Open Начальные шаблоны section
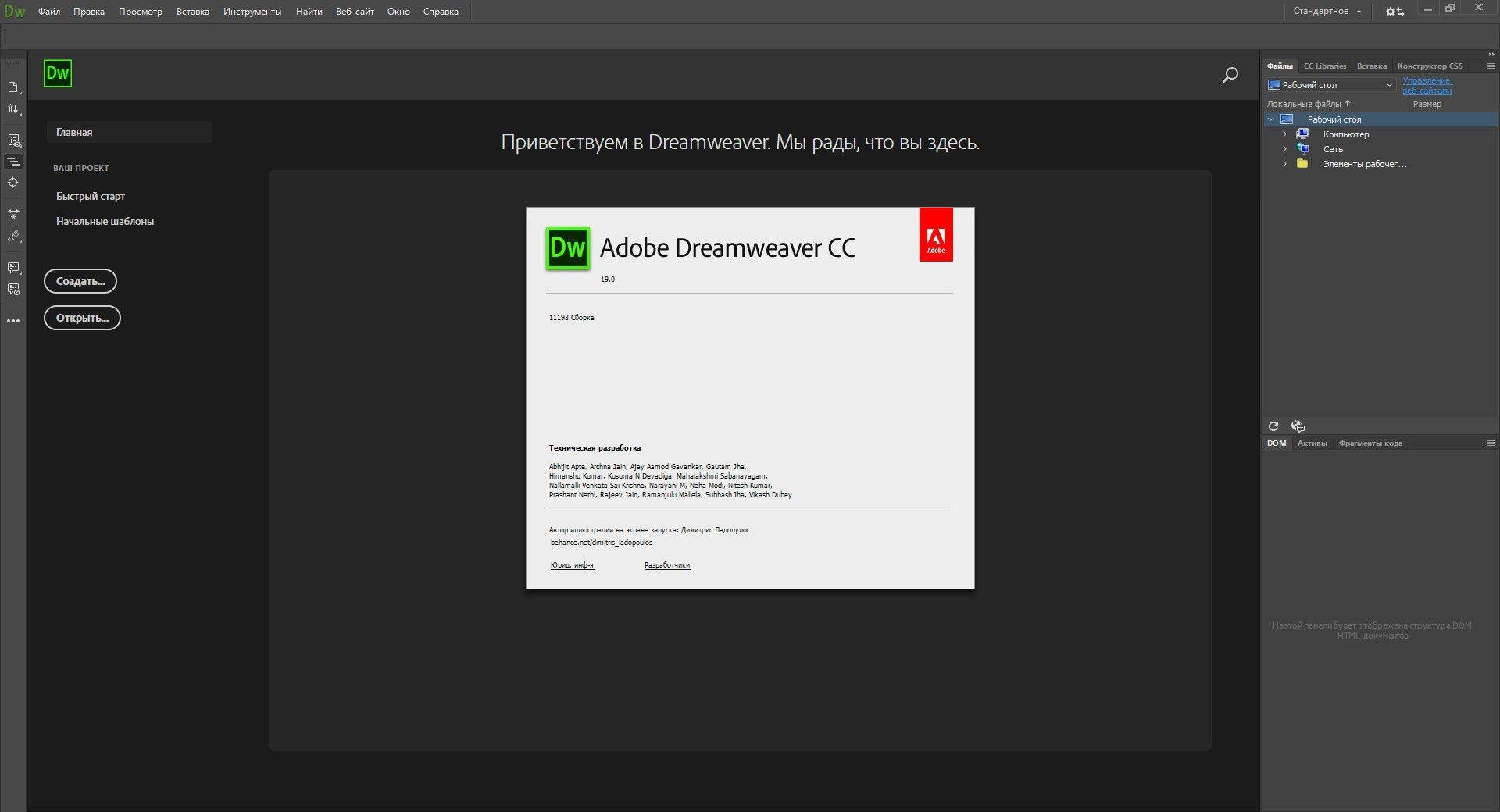 (105, 221)
